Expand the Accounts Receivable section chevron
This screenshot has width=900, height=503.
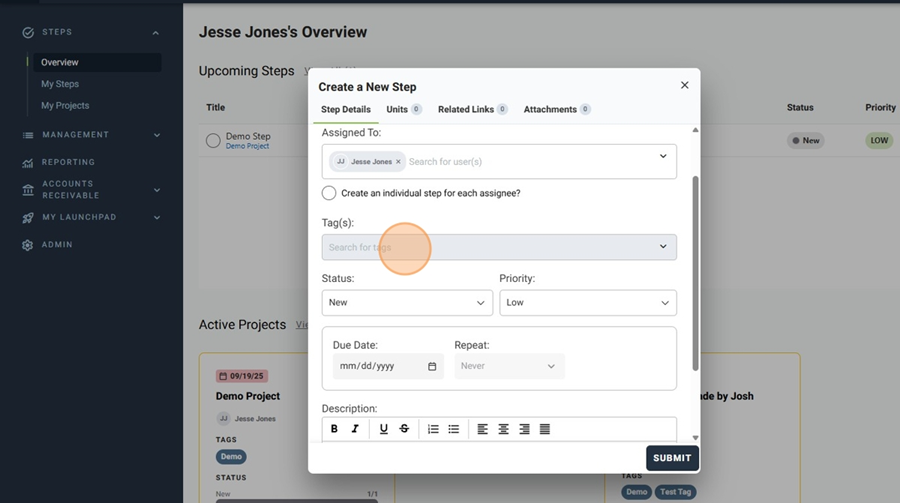click(x=157, y=190)
